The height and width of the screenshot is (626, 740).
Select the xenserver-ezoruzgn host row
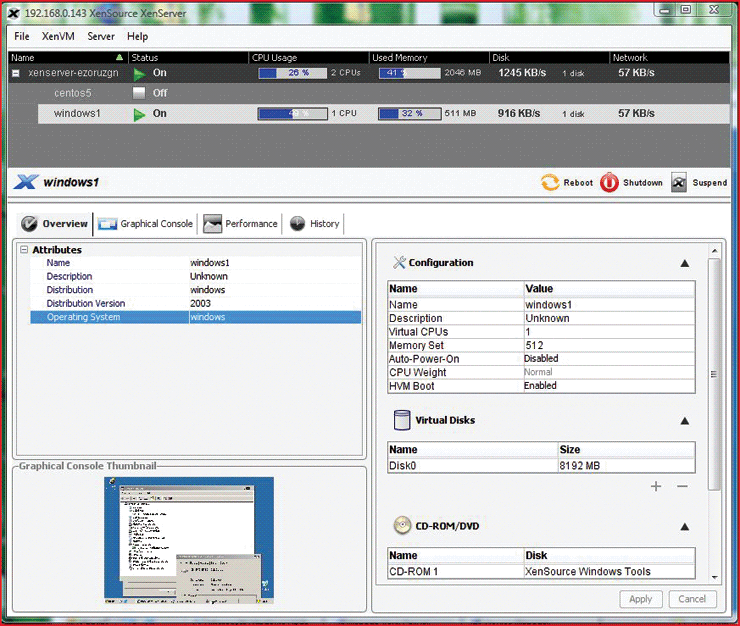[x=370, y=73]
